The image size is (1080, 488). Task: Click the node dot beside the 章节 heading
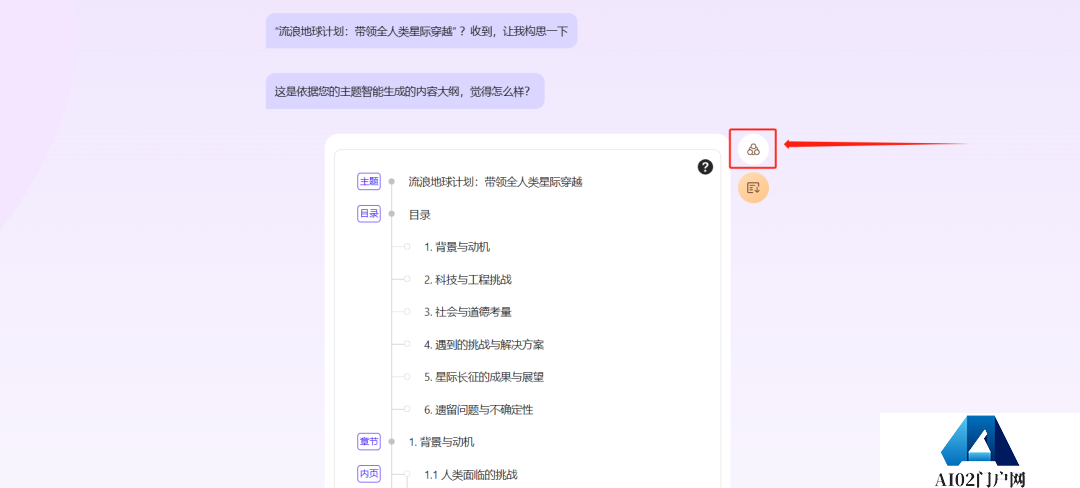point(392,442)
